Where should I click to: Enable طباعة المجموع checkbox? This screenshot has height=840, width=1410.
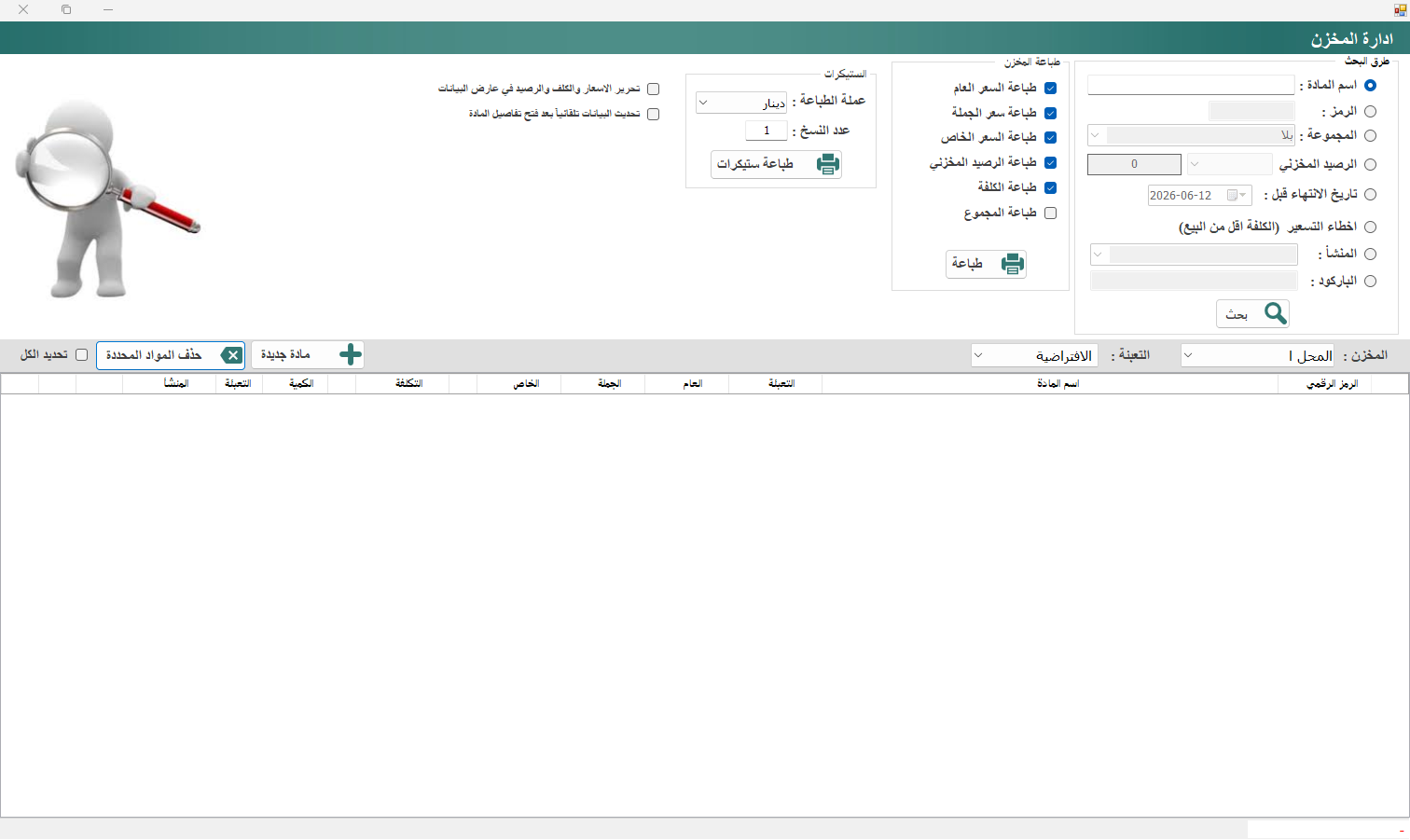pos(1051,213)
